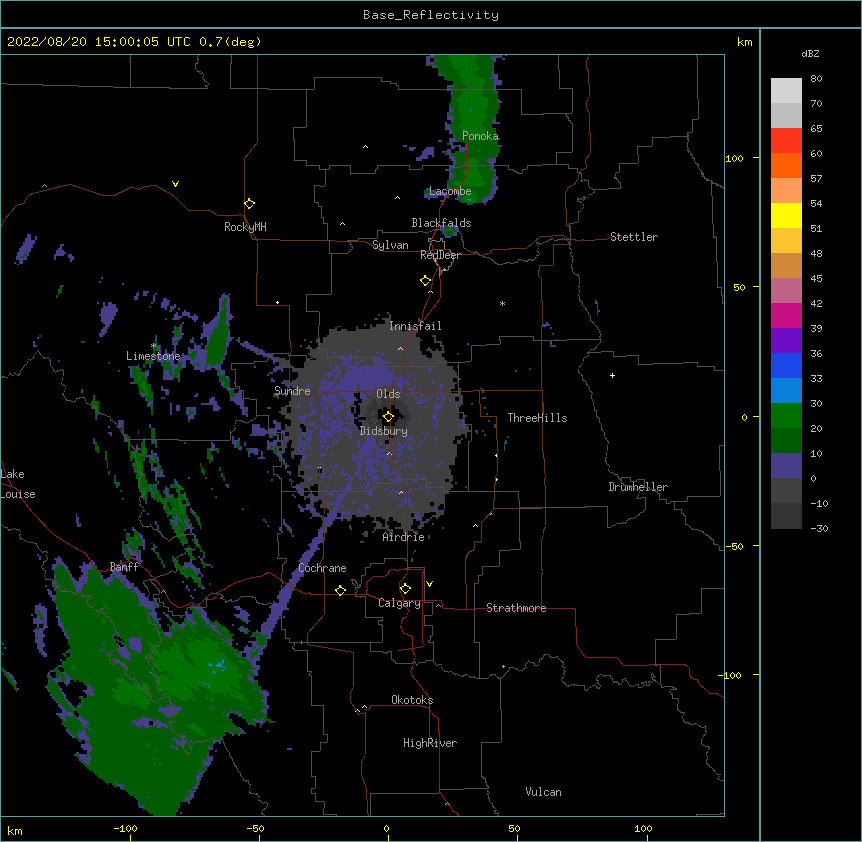The image size is (862, 842).
Task: Click the Lake Louise label
Action: click(18, 484)
